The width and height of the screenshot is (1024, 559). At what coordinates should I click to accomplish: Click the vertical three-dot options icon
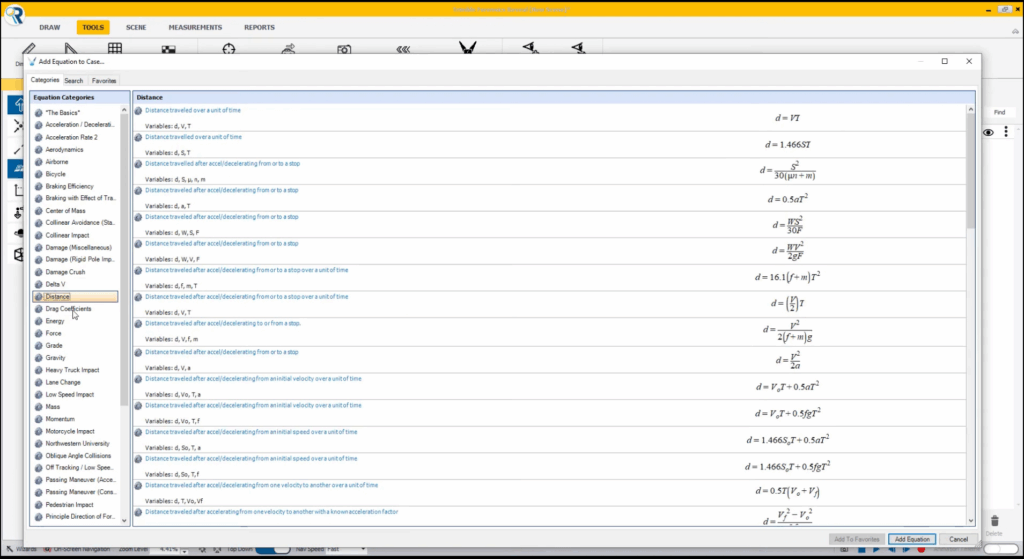[1006, 132]
